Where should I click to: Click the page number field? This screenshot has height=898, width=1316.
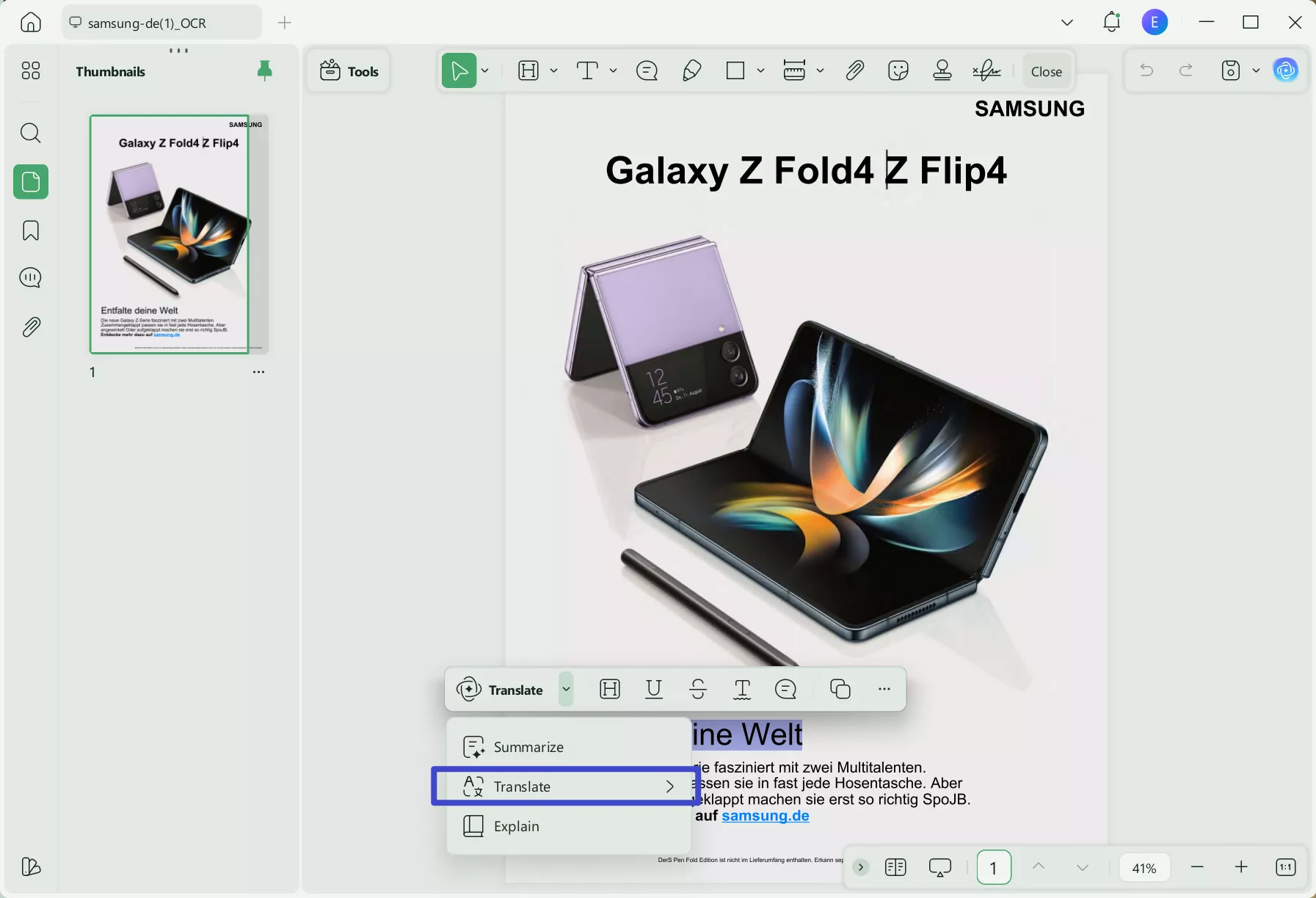pos(994,868)
